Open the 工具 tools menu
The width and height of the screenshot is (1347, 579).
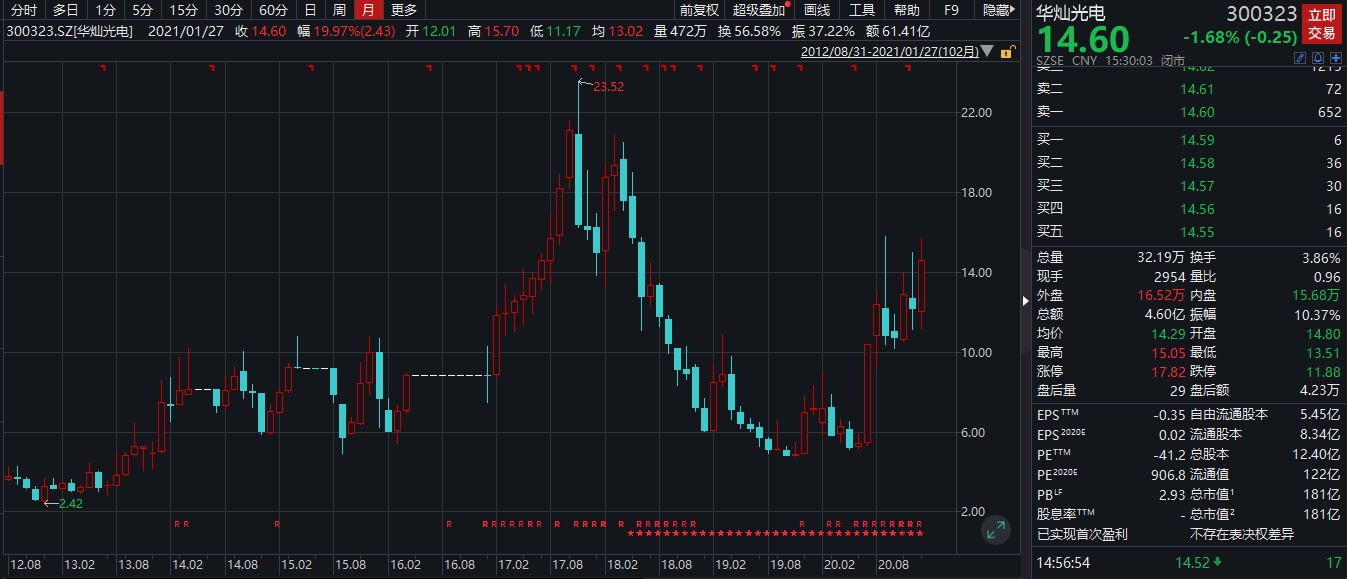click(862, 10)
